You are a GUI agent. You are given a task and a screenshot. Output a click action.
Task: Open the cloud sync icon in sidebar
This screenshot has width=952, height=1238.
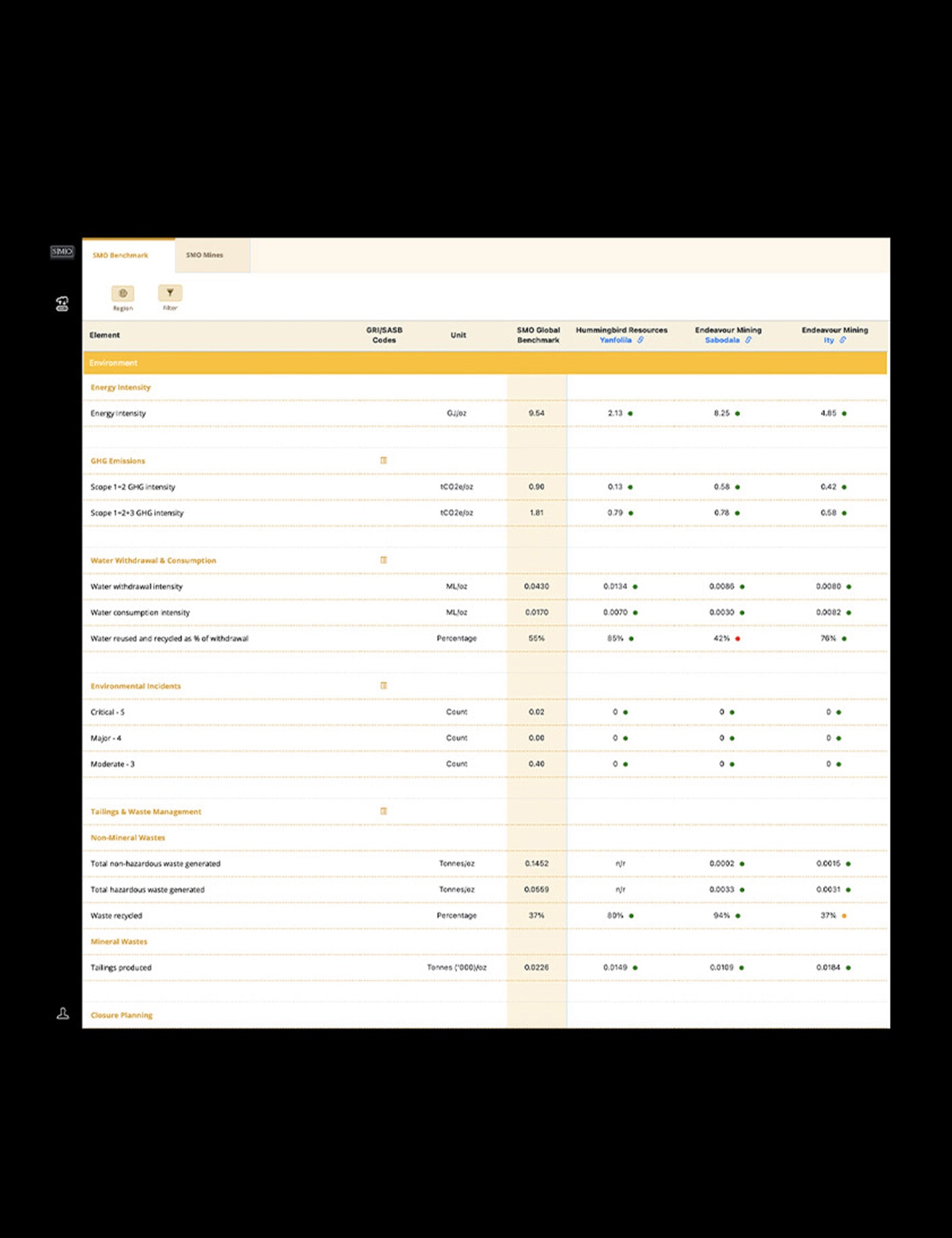click(x=62, y=304)
